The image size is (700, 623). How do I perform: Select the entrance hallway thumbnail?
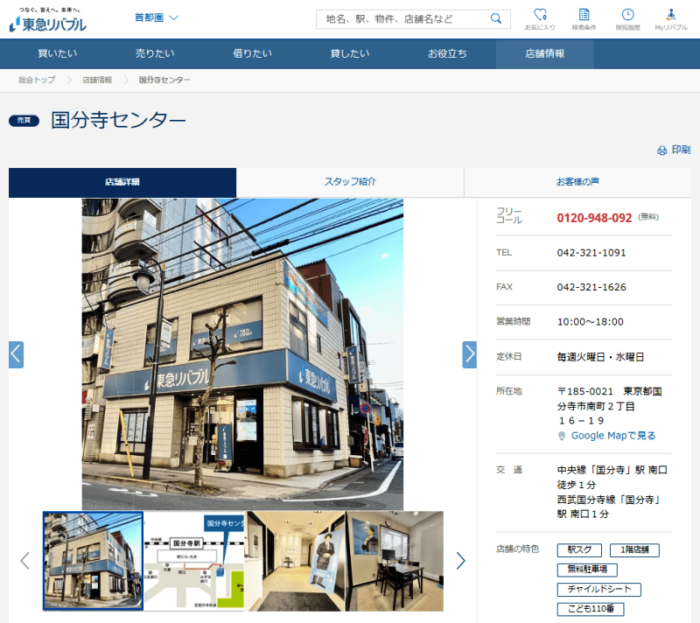click(x=295, y=561)
